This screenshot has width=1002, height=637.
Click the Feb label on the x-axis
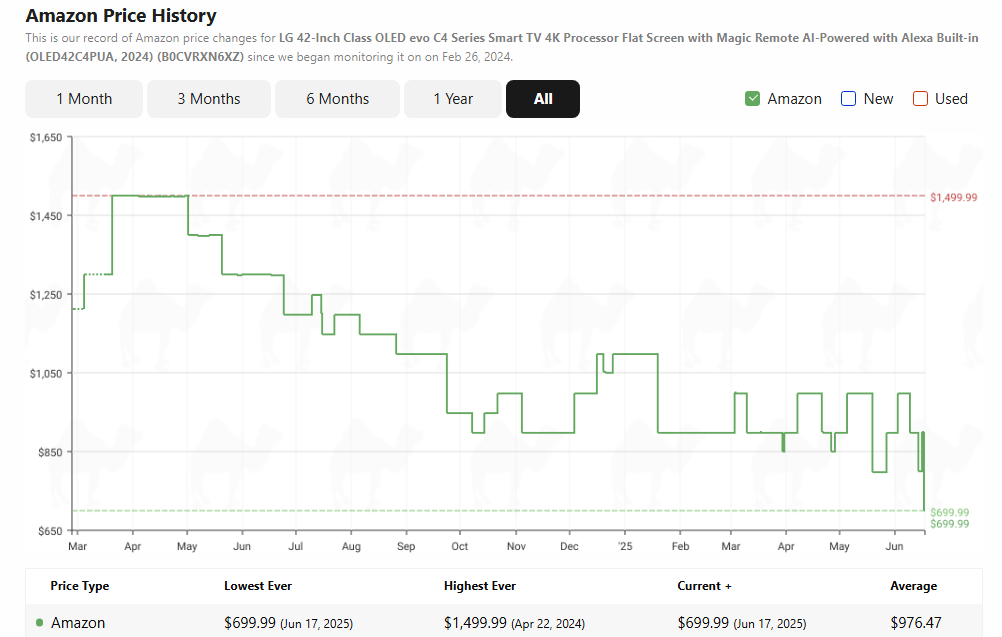[x=681, y=546]
